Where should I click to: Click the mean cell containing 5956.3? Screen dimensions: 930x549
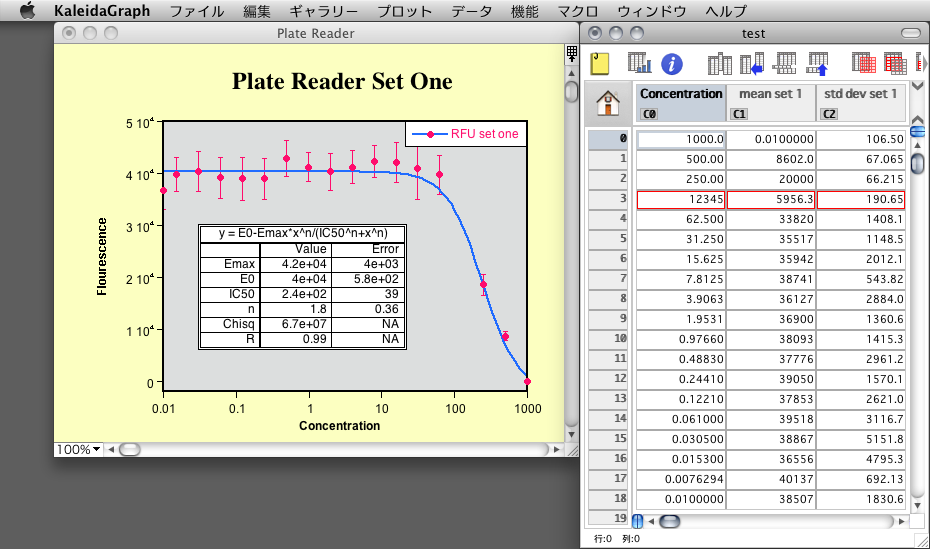[x=771, y=199]
